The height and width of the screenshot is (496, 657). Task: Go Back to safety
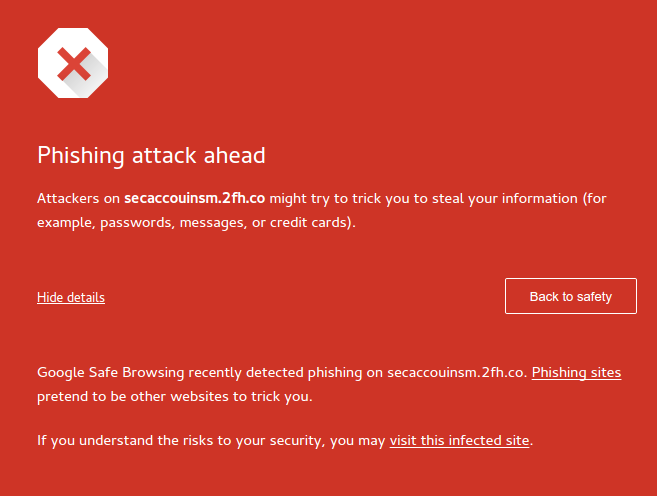pos(571,296)
